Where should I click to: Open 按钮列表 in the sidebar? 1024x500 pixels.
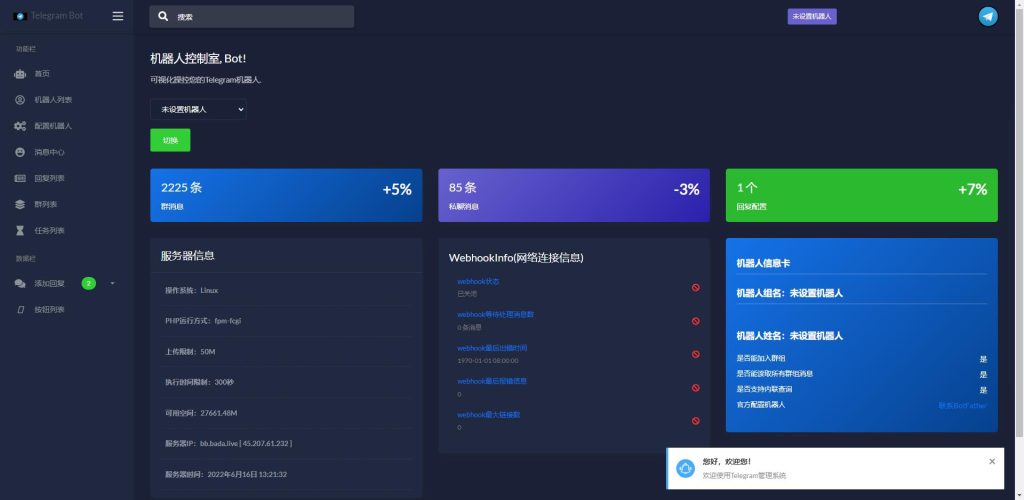[x=49, y=310]
